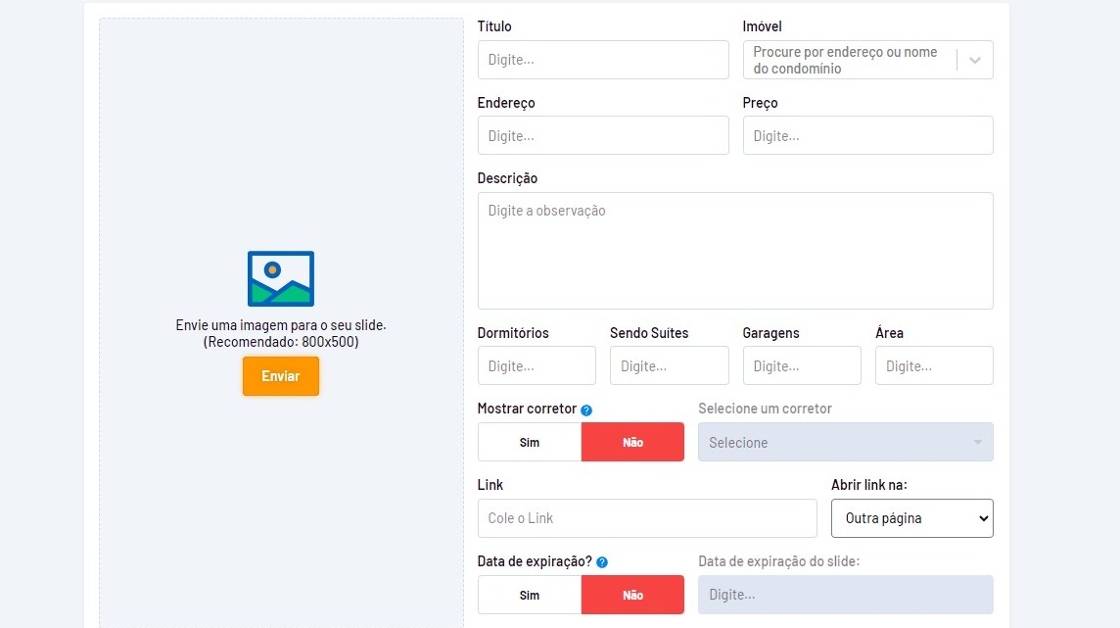Screen dimensions: 1120x628
Task: Click the Descrição text area
Action: pos(735,250)
